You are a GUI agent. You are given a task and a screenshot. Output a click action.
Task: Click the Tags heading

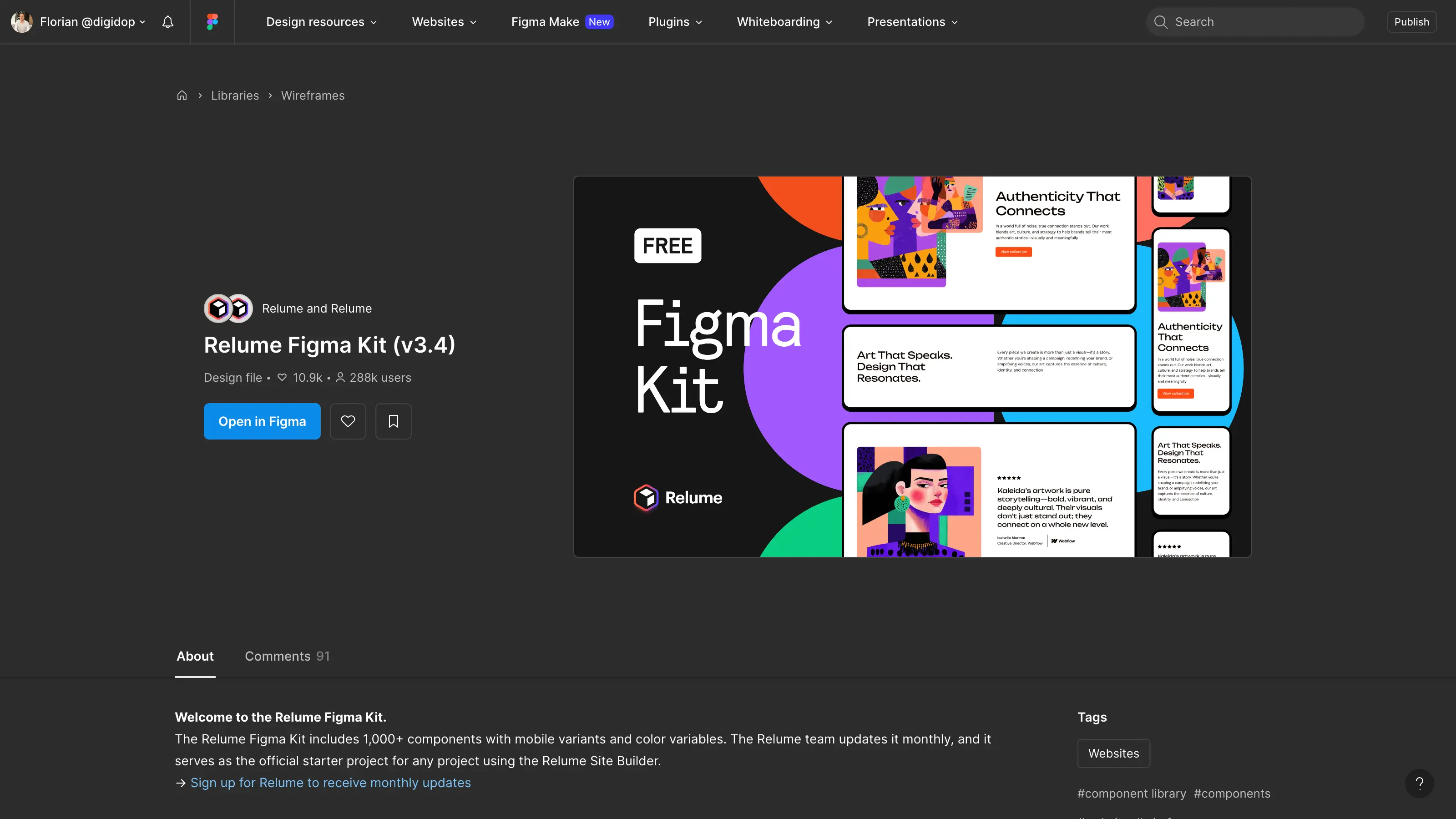tap(1092, 717)
